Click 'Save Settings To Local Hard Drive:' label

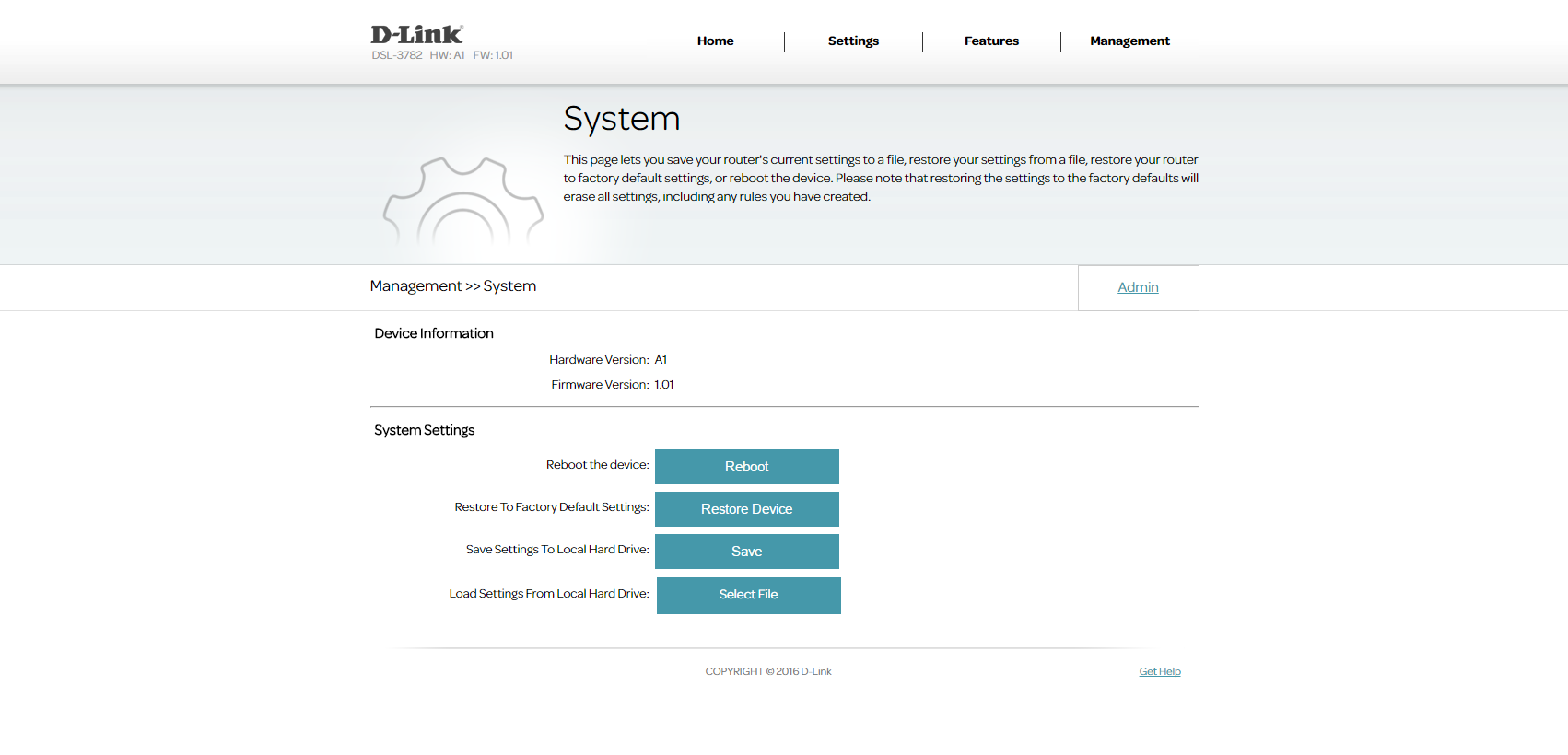click(557, 550)
